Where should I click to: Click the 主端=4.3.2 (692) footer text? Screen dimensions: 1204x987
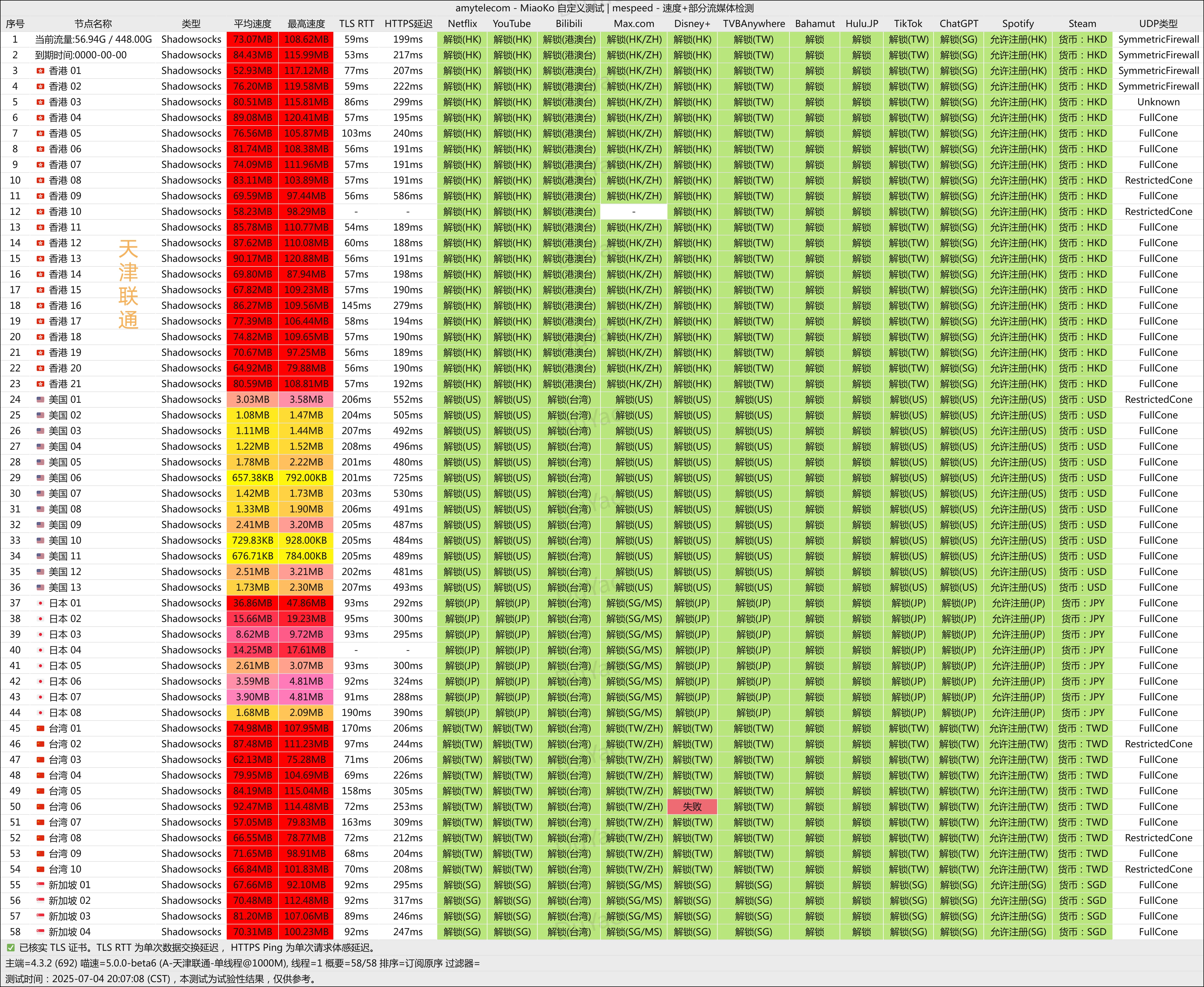pos(42,963)
